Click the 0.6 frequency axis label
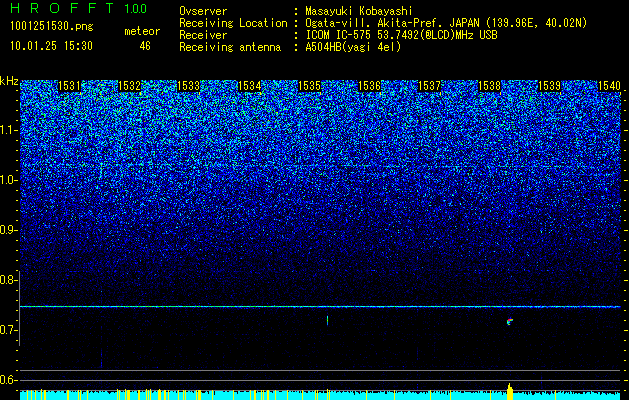 point(8,380)
